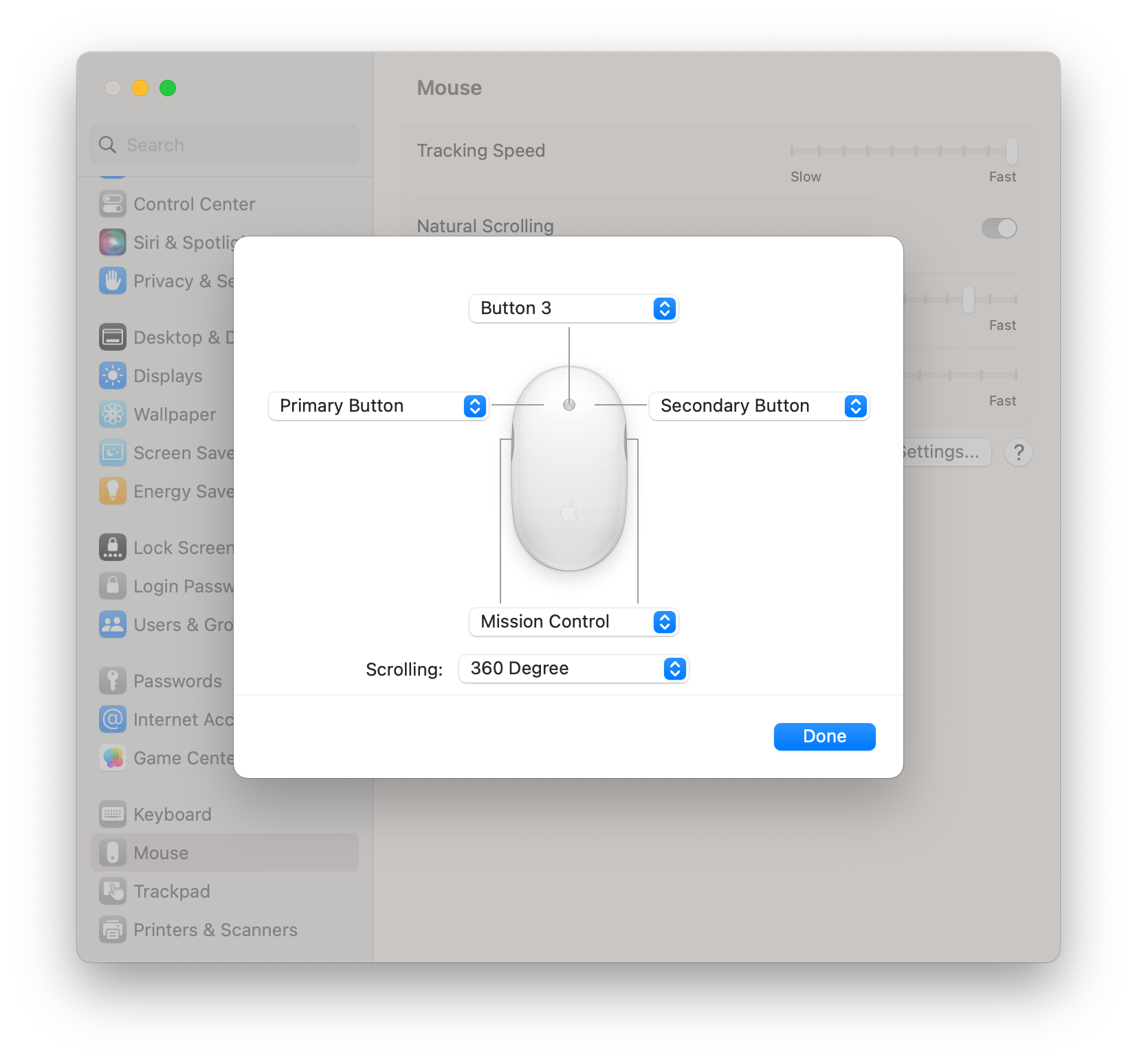Viewport: 1137px width, 1064px height.
Task: Click the Tracking Speed label
Action: point(481,151)
